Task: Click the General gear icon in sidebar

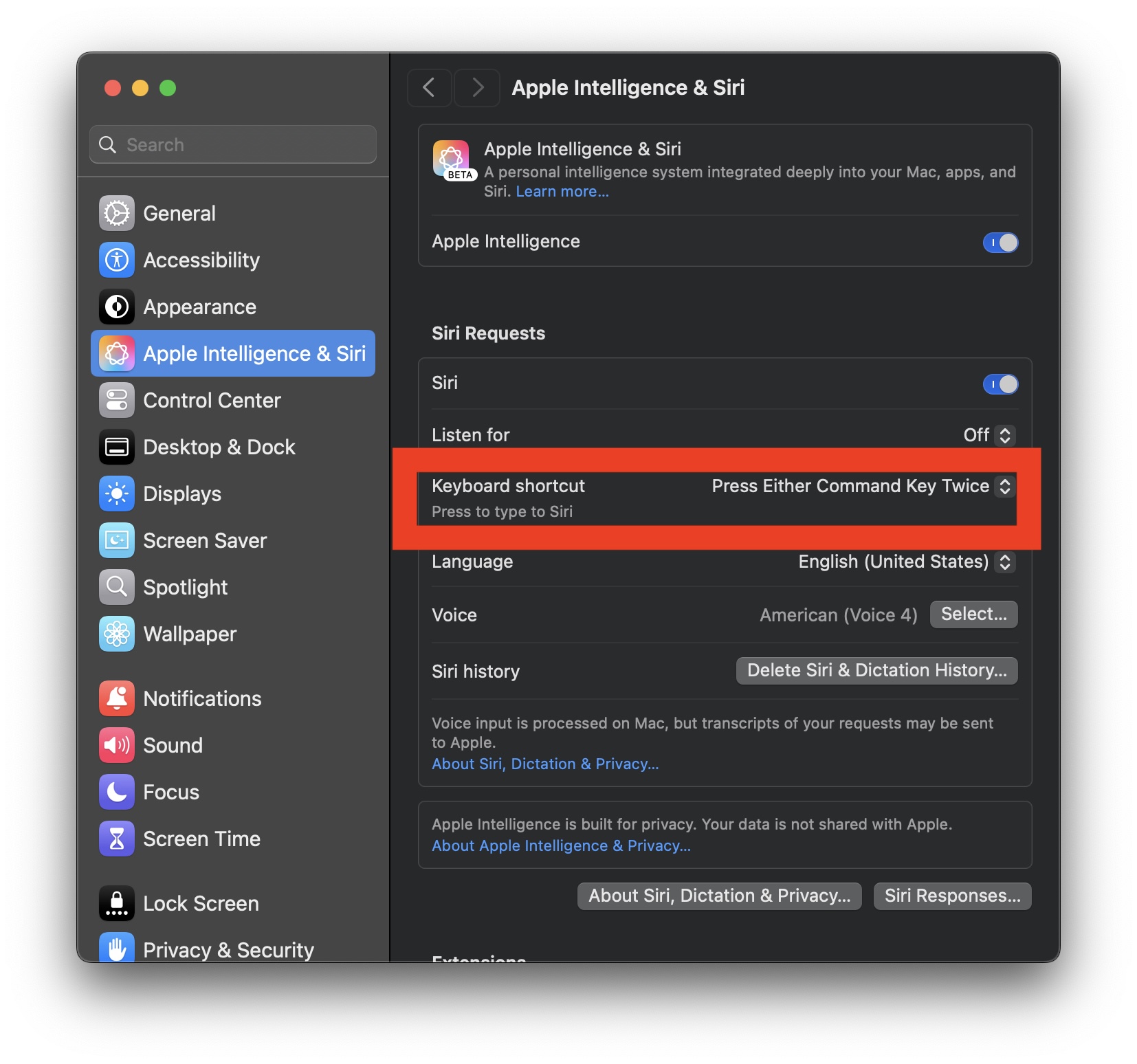Action: coord(117,213)
